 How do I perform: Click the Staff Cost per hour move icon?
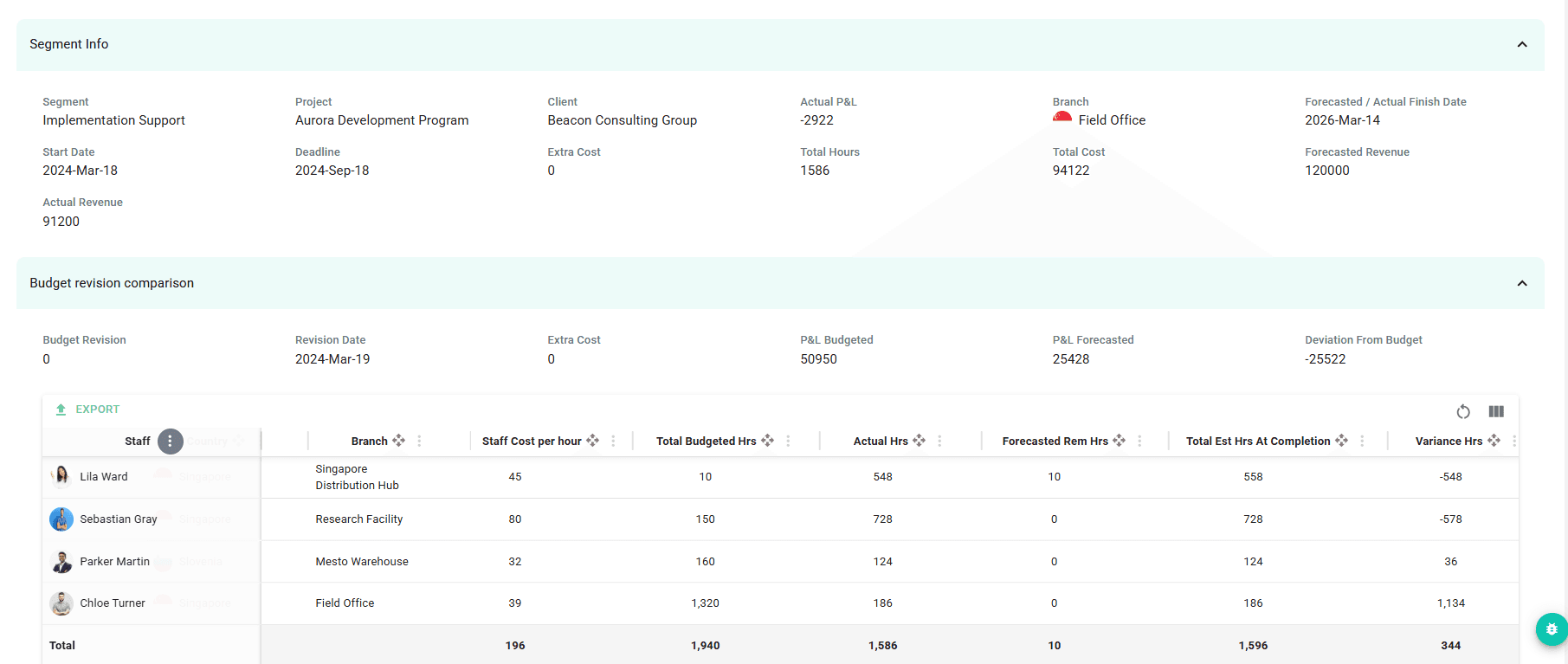[x=592, y=441]
